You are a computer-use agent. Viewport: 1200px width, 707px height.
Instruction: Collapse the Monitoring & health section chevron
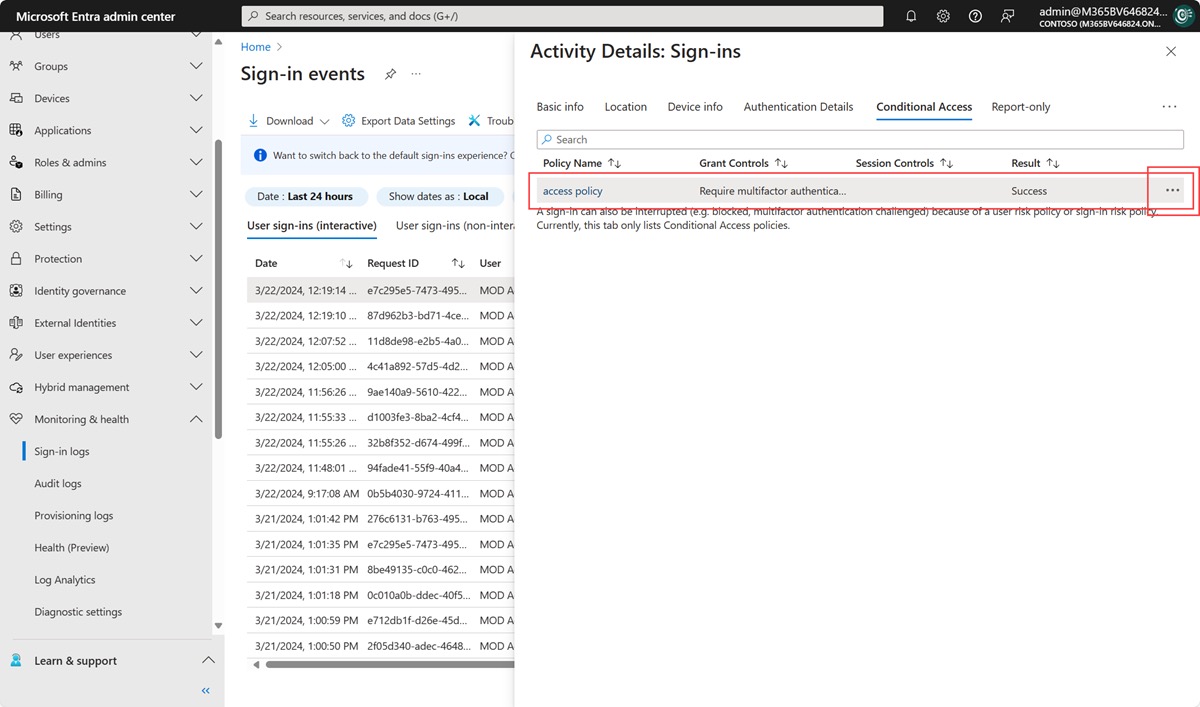pos(196,419)
